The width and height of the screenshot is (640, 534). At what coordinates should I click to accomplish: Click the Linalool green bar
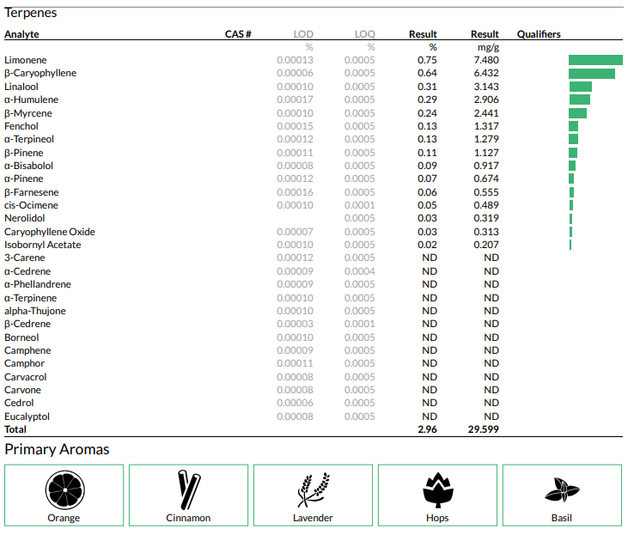click(580, 87)
